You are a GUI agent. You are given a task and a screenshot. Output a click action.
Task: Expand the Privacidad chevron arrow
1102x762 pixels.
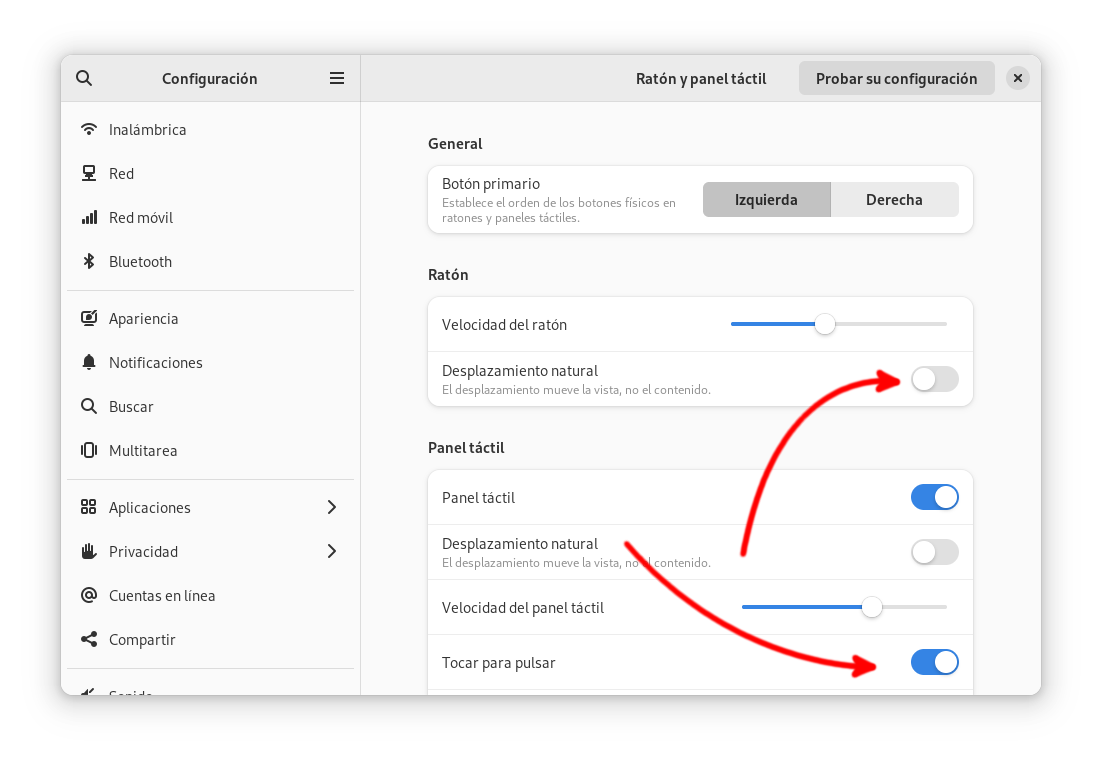[332, 552]
